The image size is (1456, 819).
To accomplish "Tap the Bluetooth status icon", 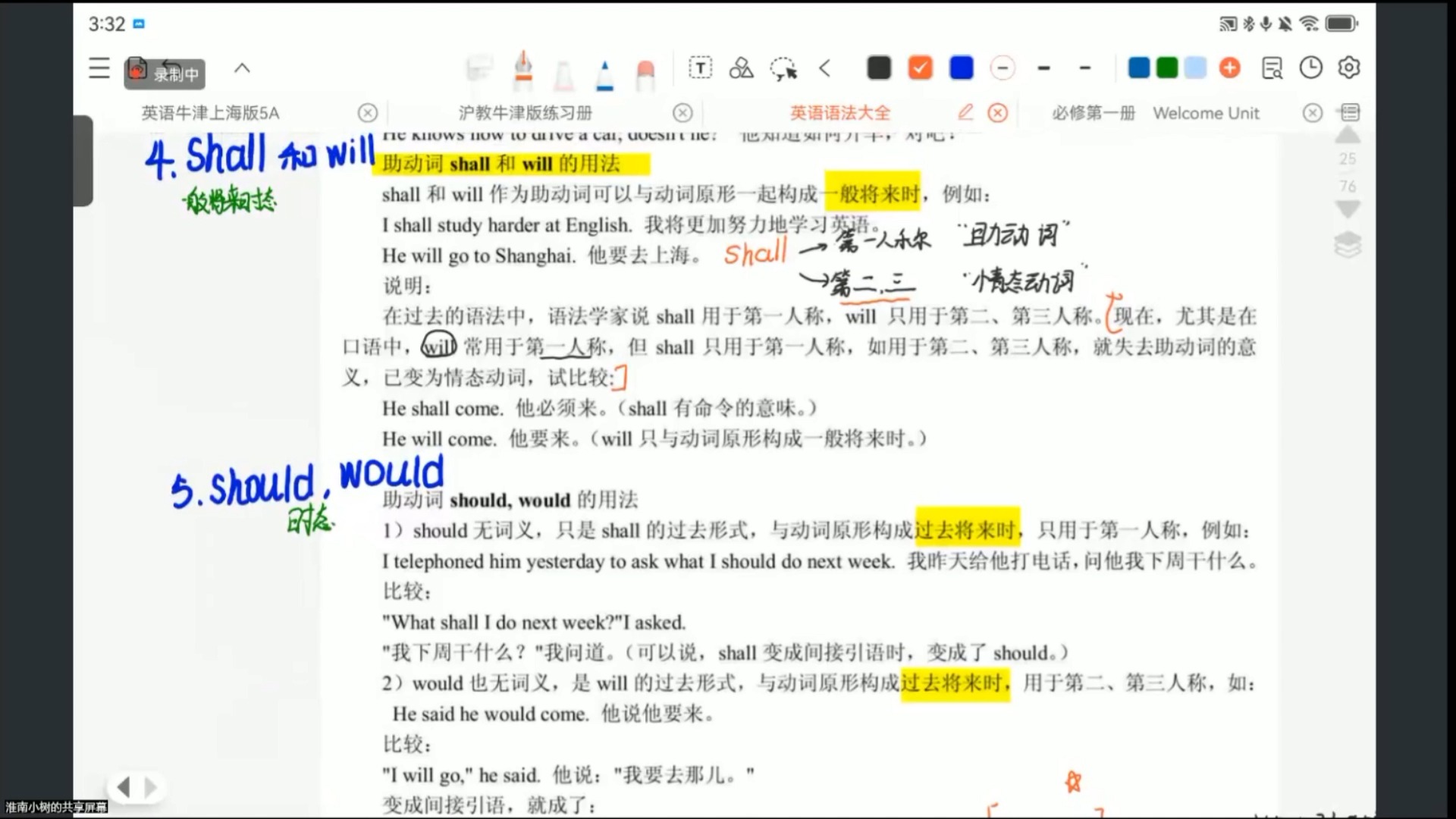I will coord(1248,24).
